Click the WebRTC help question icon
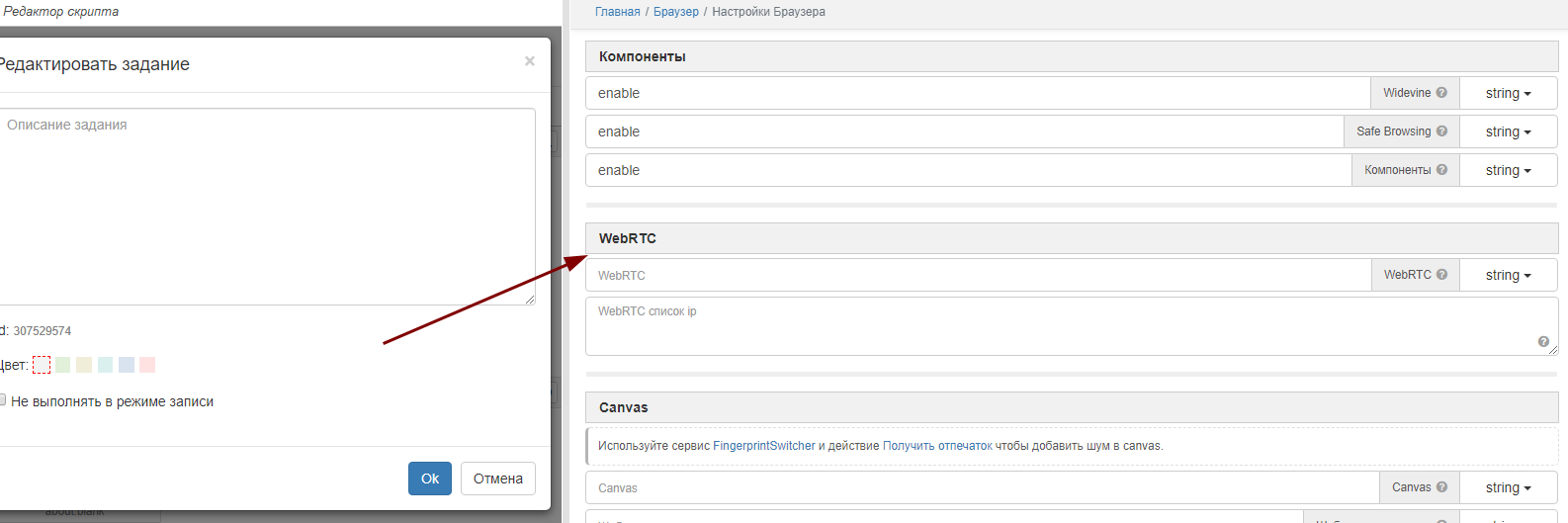Viewport: 1568px width, 523px height. 1441,275
